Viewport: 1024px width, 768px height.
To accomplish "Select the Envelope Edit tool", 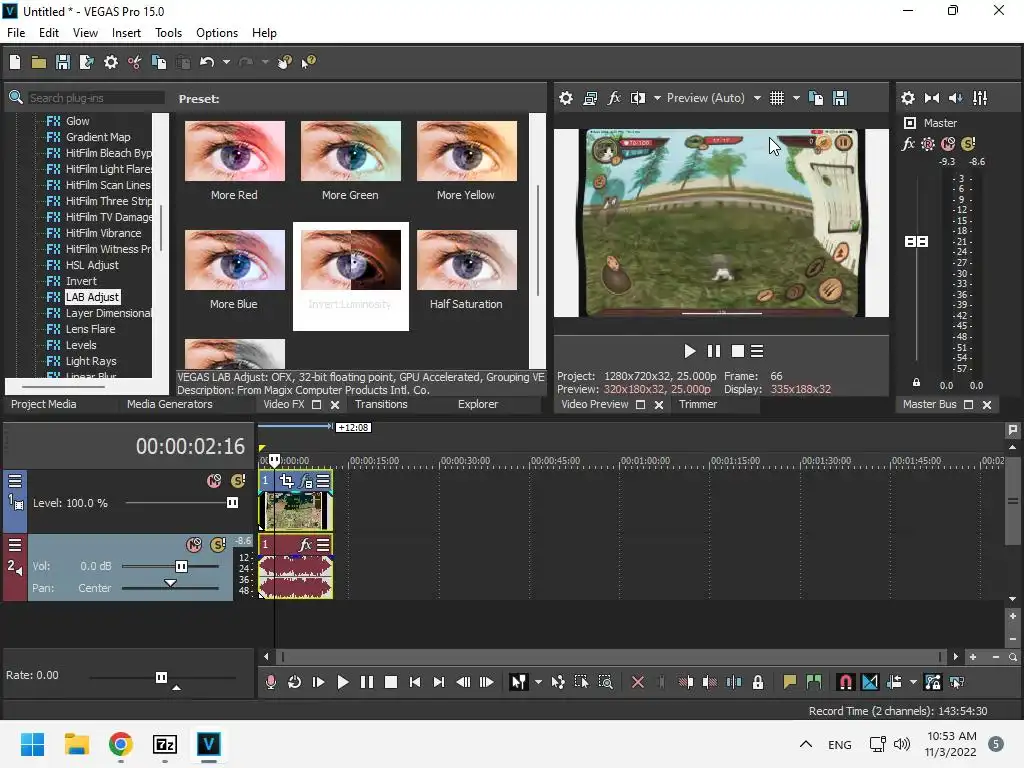I will click(558, 682).
